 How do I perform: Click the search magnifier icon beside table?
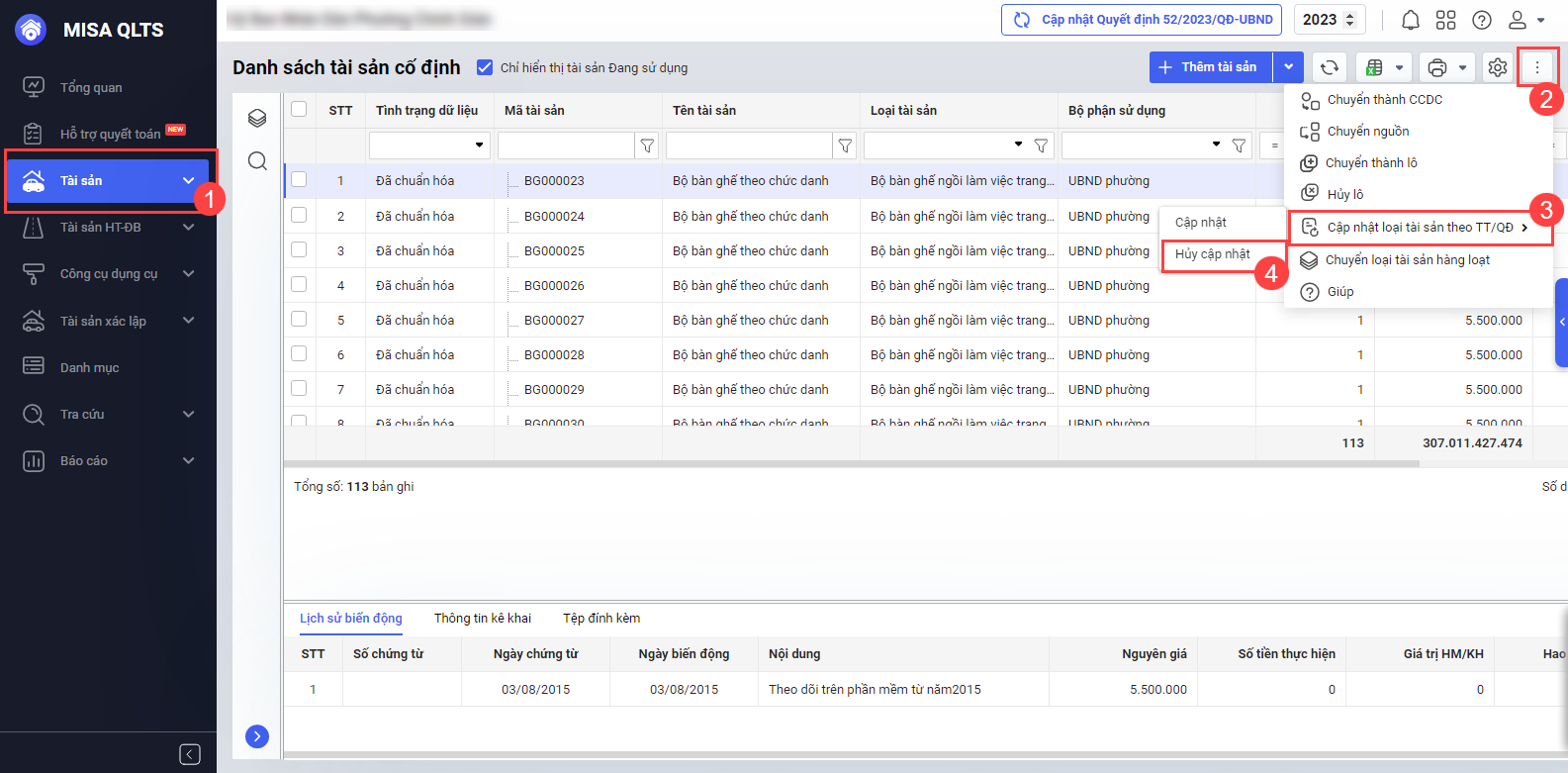click(x=257, y=161)
